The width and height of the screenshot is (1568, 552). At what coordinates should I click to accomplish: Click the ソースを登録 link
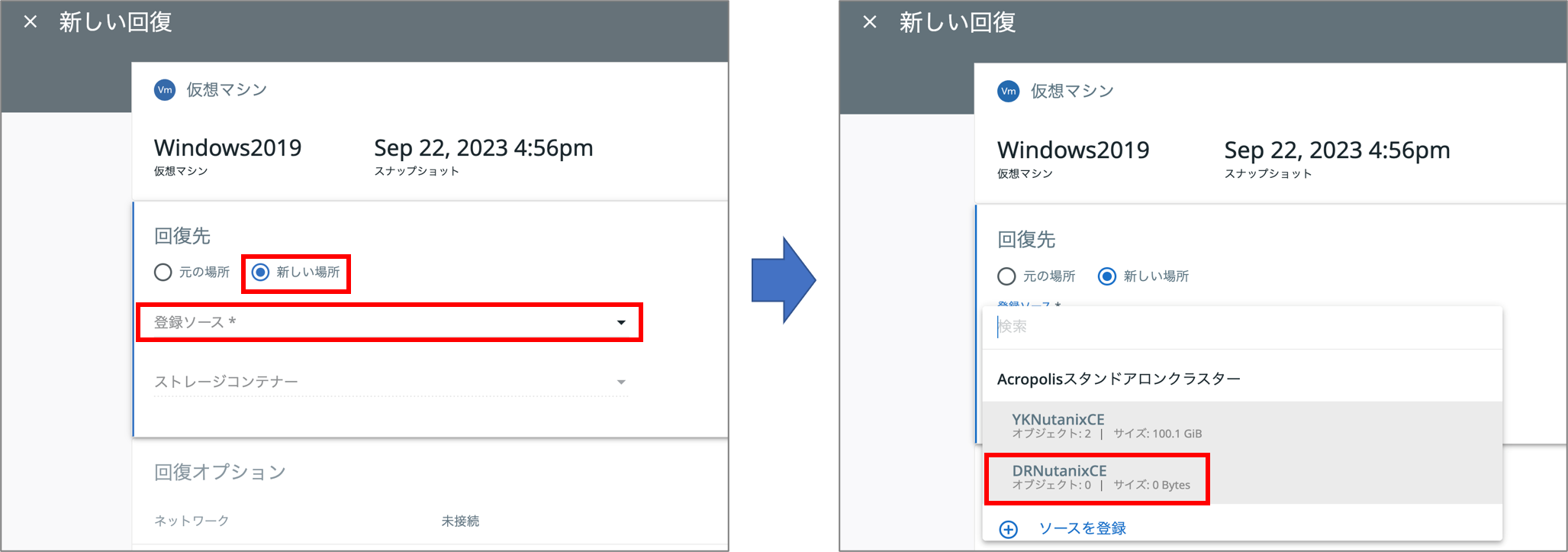tap(1082, 528)
